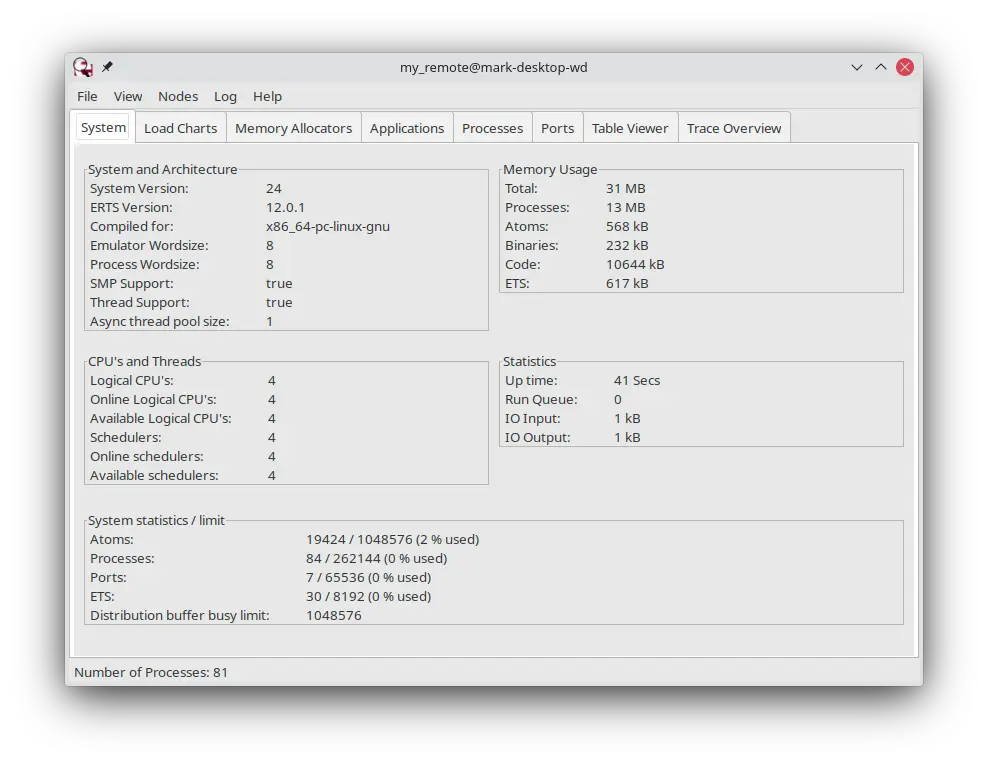The width and height of the screenshot is (988, 763).
Task: Minimize the window with the down chevron
Action: (857, 67)
